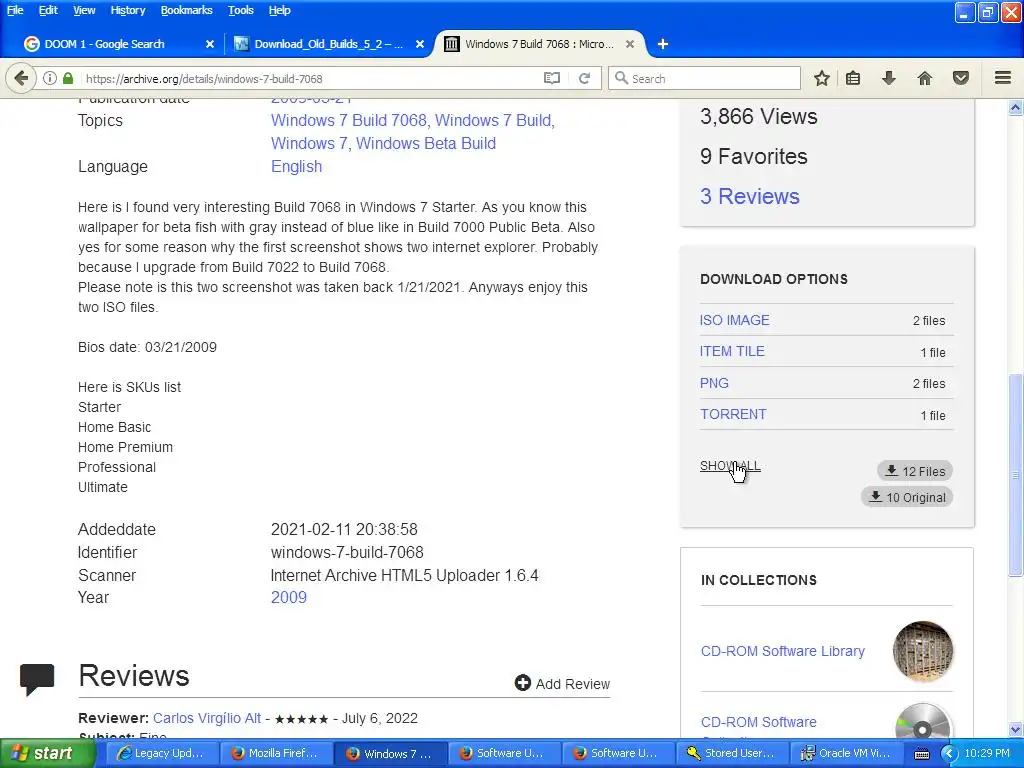Open Stored User Names taskbar item
Viewport: 1024px width, 768px height.
coord(731,753)
